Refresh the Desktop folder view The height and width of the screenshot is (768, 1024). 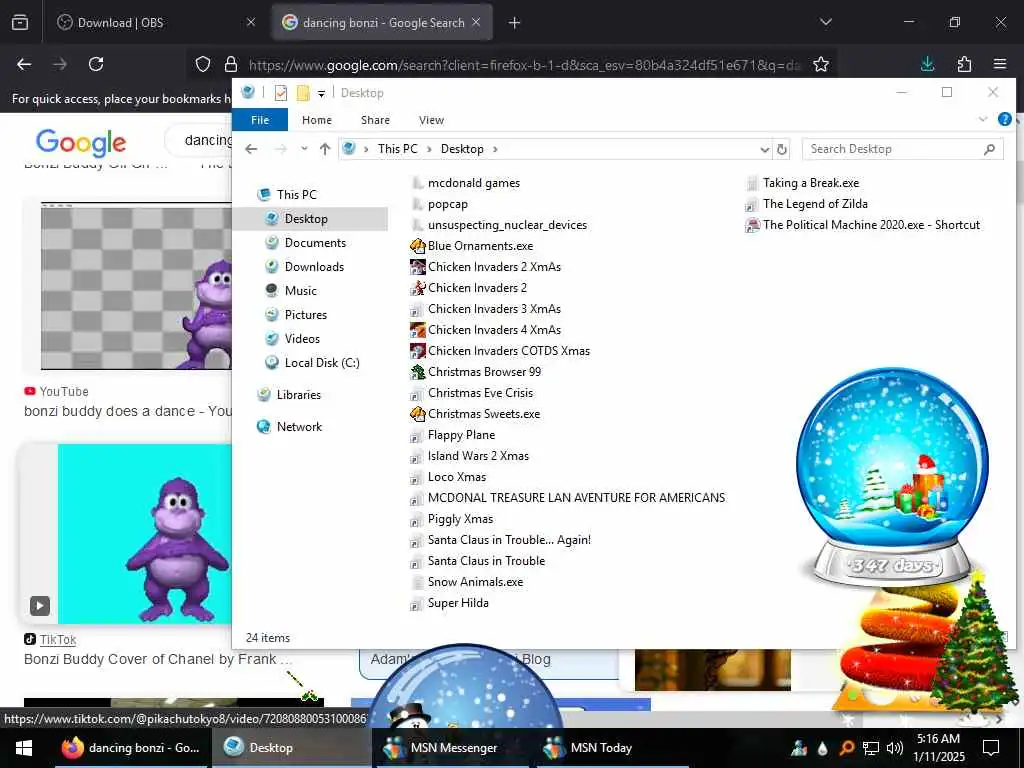click(782, 150)
